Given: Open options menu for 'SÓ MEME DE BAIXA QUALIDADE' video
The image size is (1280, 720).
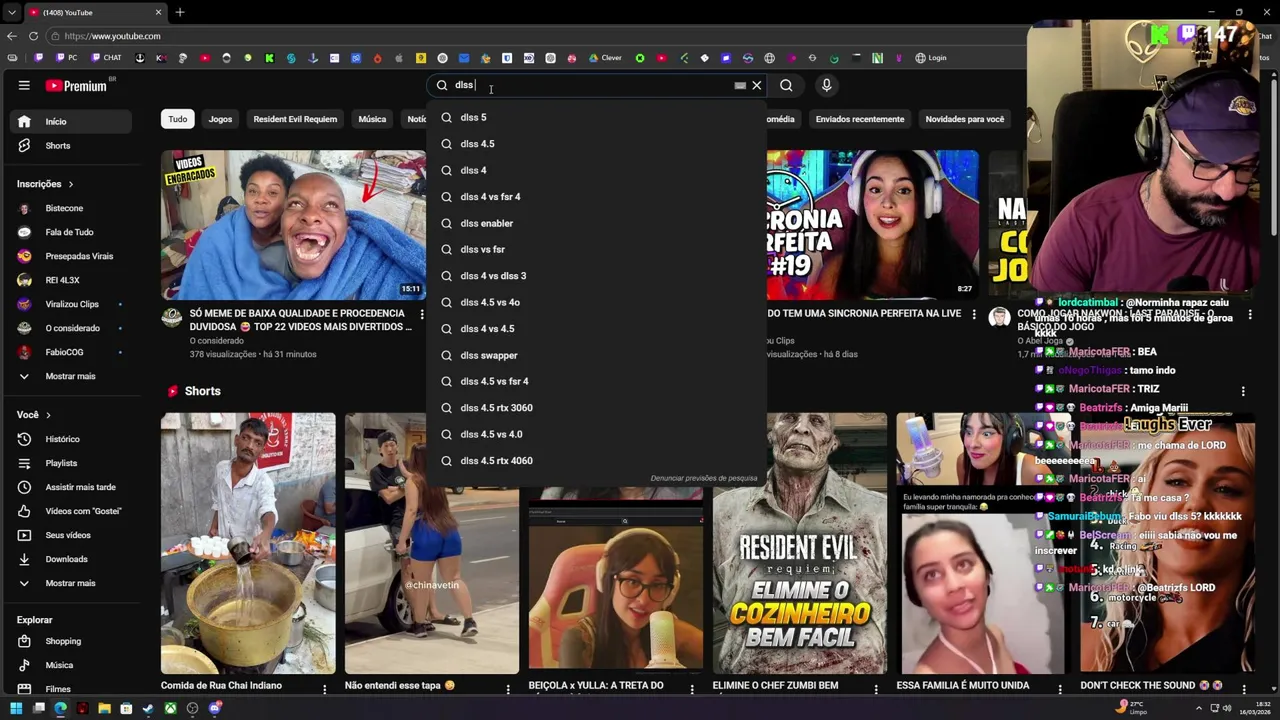Looking at the screenshot, I should [x=422, y=315].
